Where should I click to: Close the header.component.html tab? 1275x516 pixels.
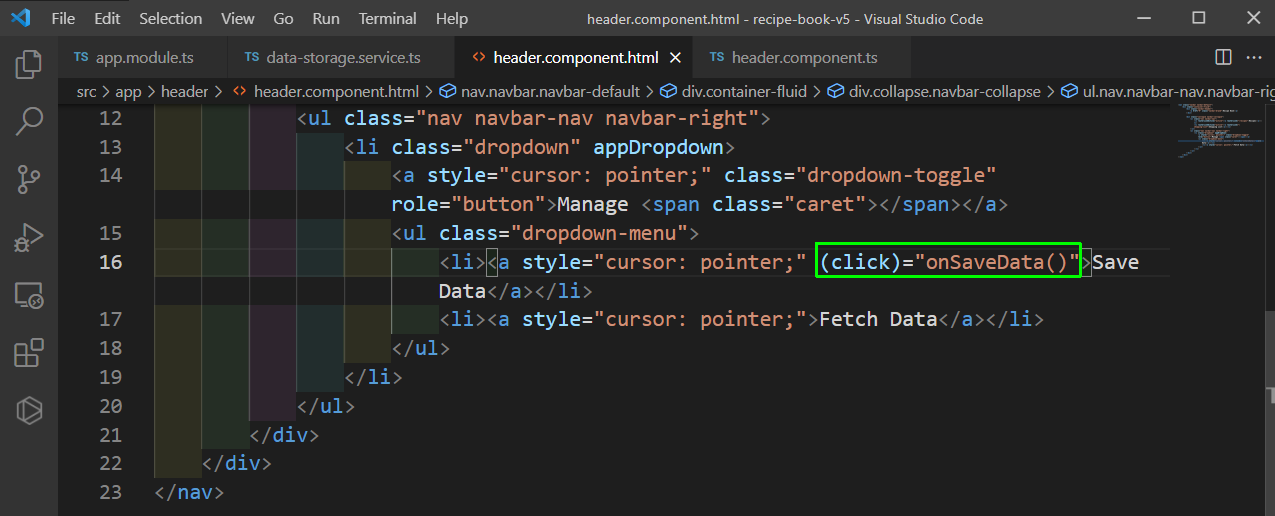(677, 58)
